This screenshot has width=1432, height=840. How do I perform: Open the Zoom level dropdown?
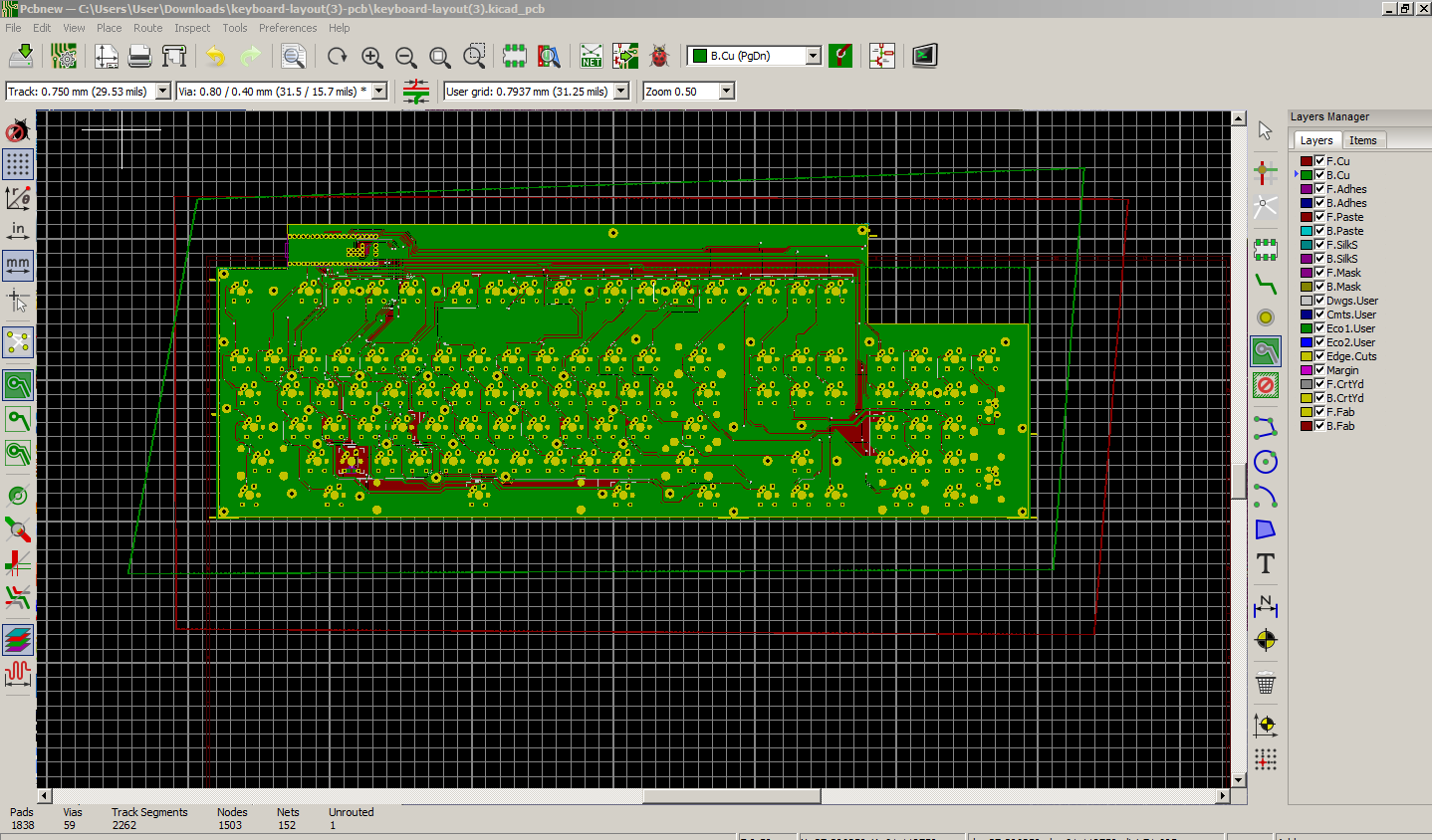point(727,92)
